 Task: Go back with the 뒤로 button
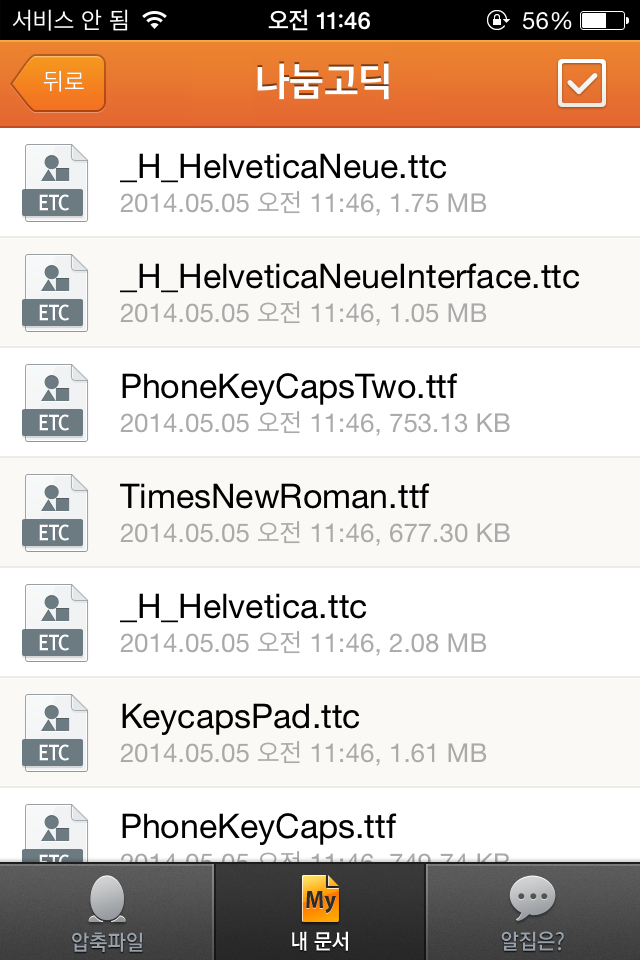pos(59,83)
